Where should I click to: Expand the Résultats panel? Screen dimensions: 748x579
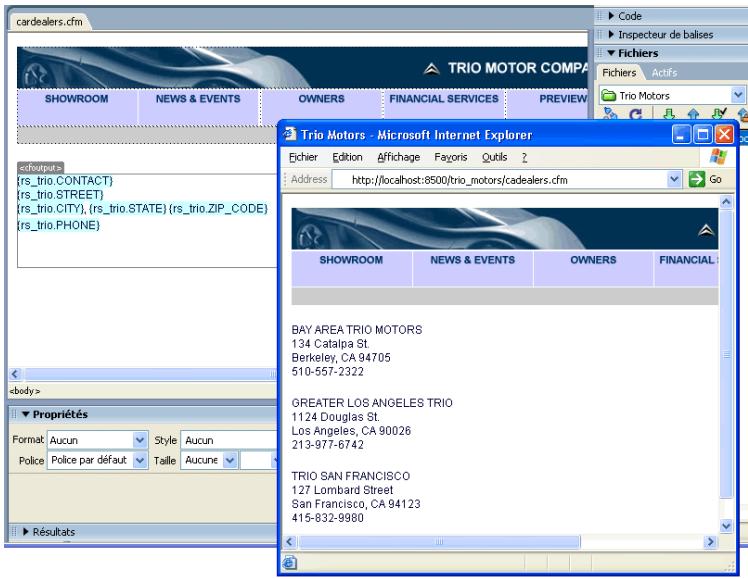coord(26,531)
